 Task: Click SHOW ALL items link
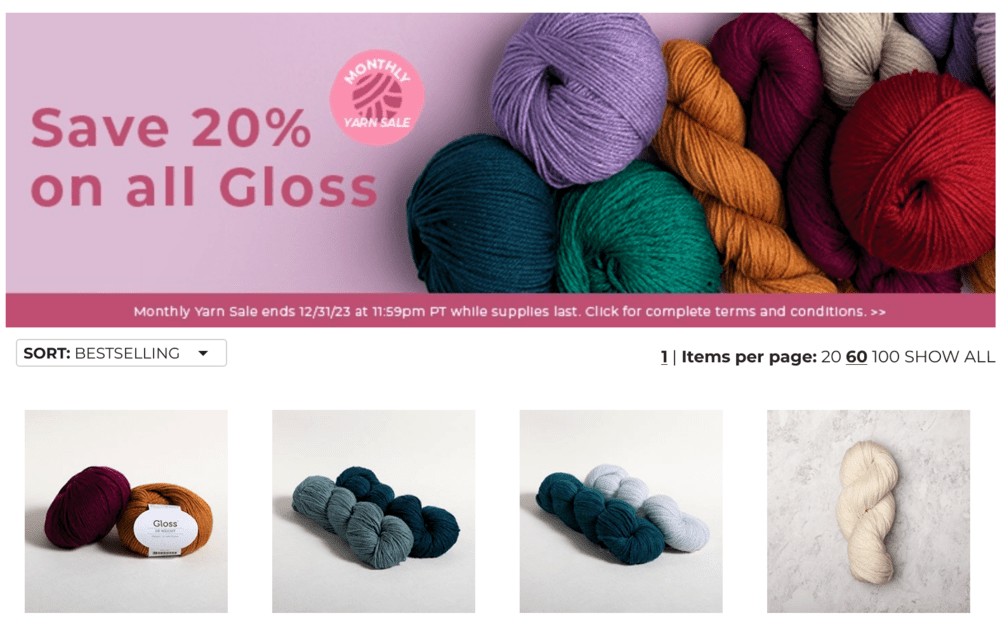(950, 356)
